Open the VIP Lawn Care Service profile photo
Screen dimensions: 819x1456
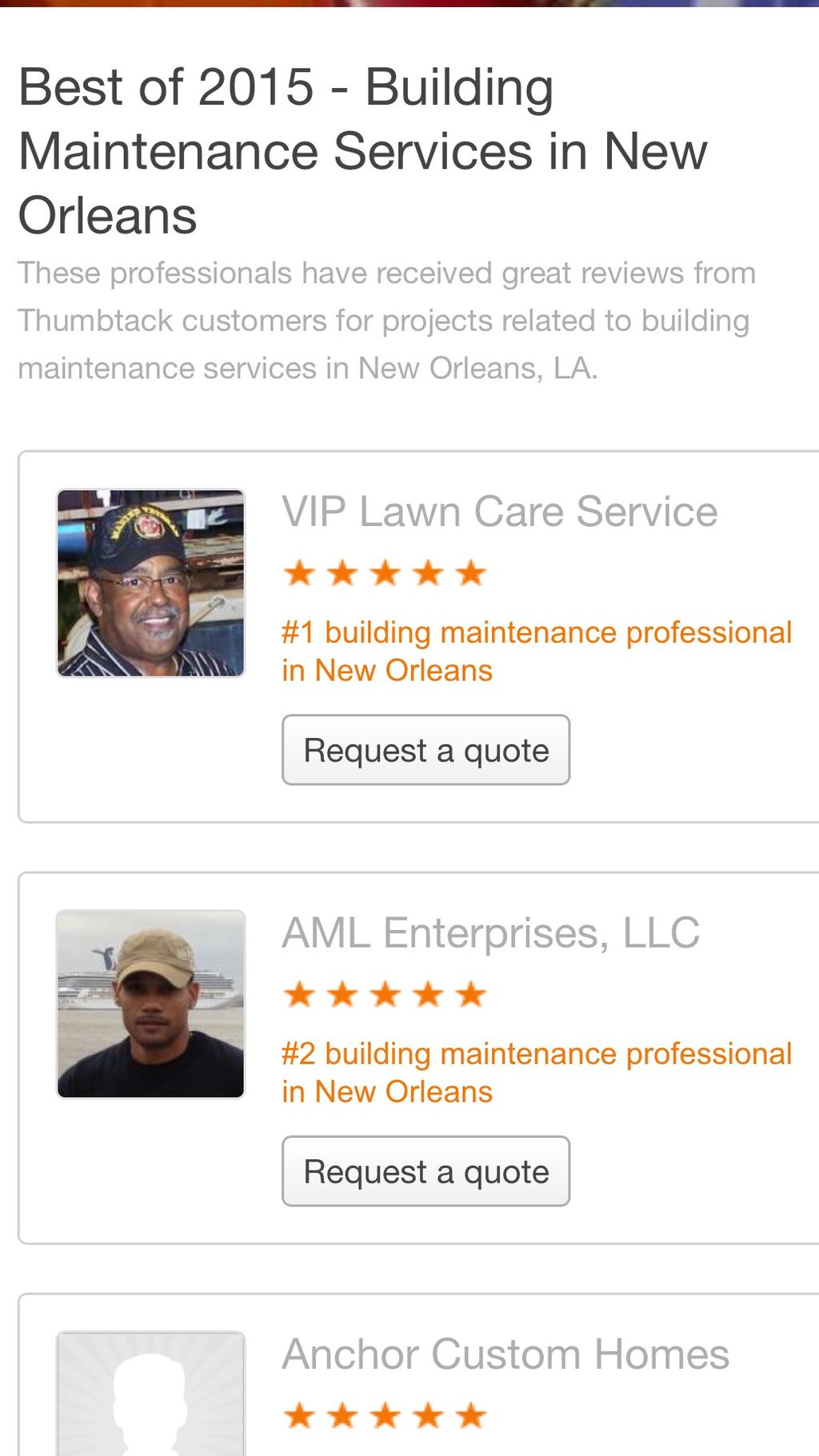pos(150,584)
